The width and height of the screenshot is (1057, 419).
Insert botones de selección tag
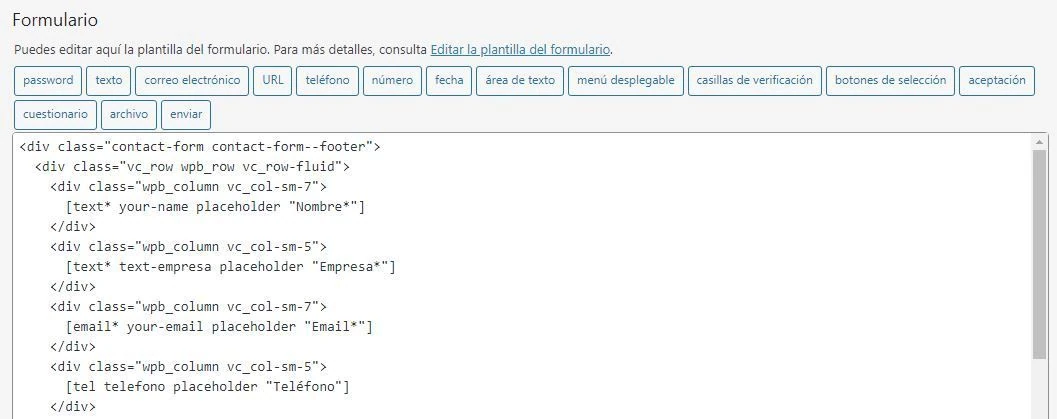[x=890, y=81]
